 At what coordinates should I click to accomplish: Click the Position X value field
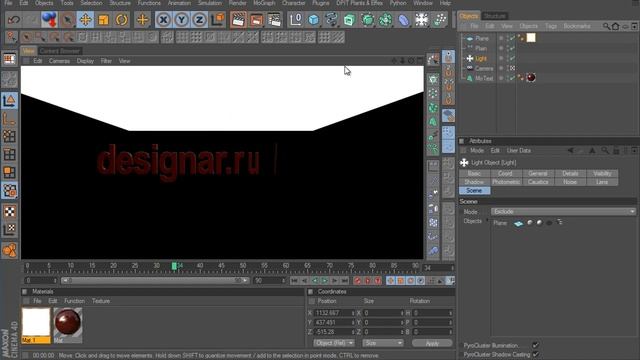coord(333,313)
